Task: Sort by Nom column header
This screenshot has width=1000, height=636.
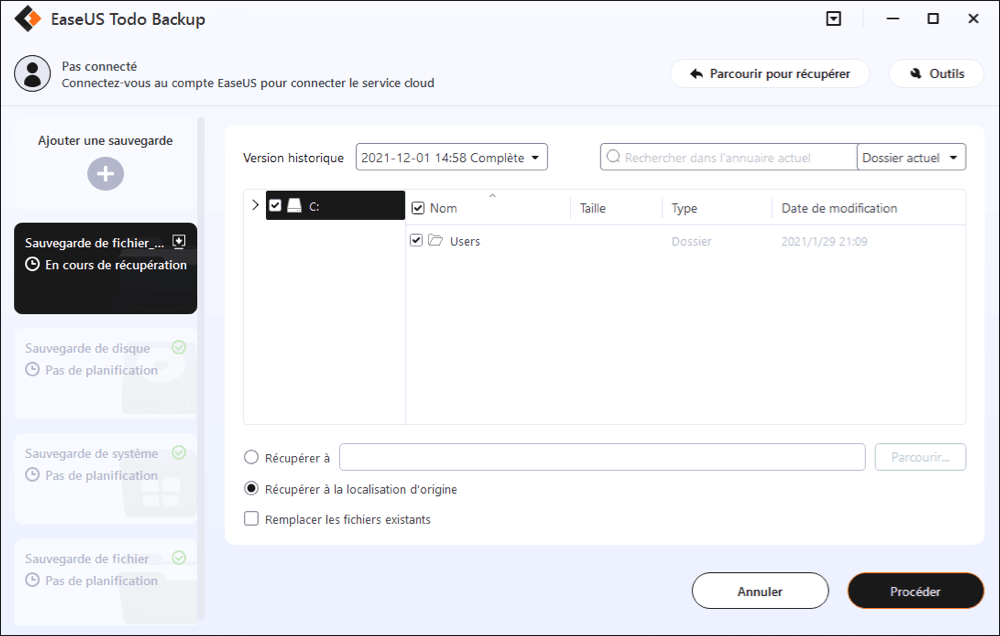Action: pos(443,208)
